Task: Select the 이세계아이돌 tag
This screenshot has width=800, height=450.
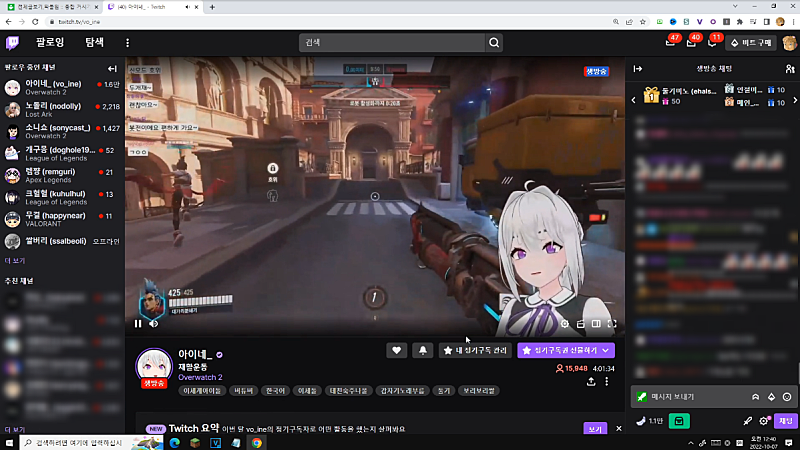Action: coord(202,391)
